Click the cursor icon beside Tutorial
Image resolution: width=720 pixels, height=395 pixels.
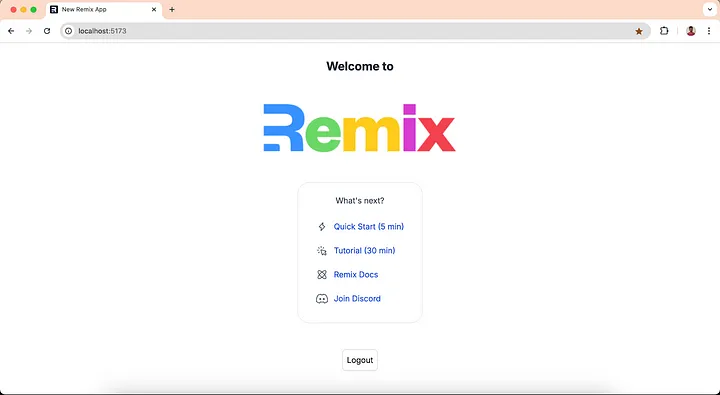coord(322,250)
